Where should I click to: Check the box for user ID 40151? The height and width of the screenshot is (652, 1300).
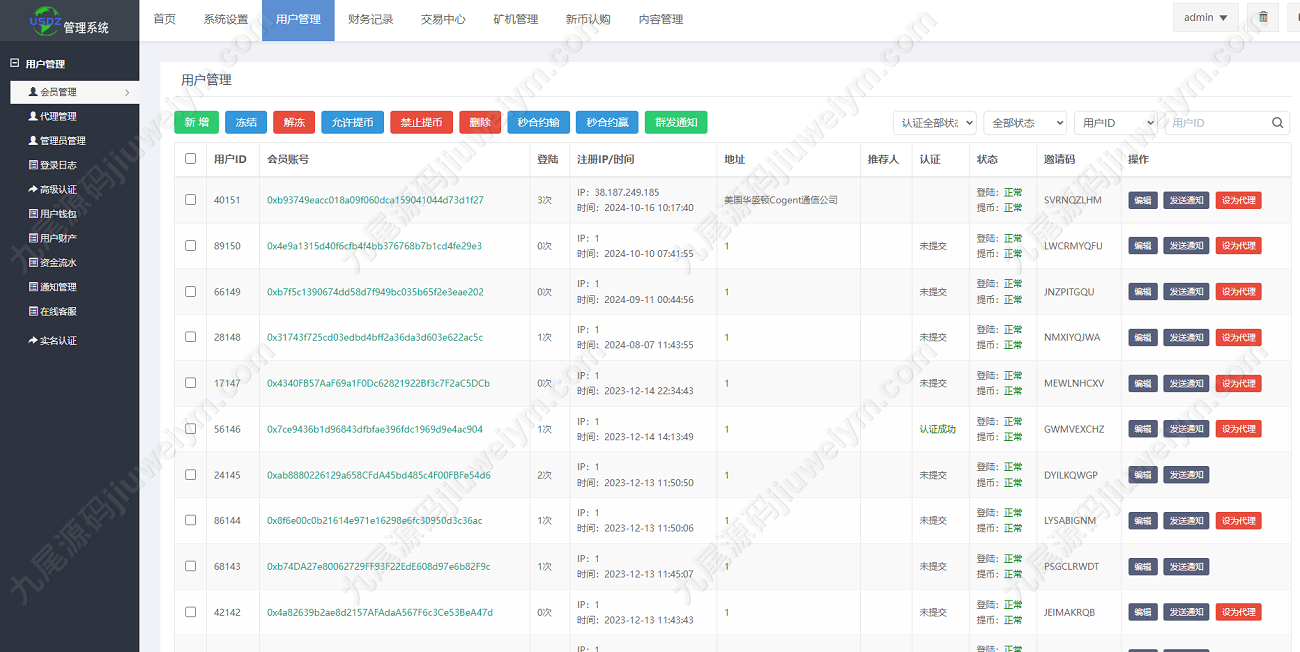coord(191,200)
